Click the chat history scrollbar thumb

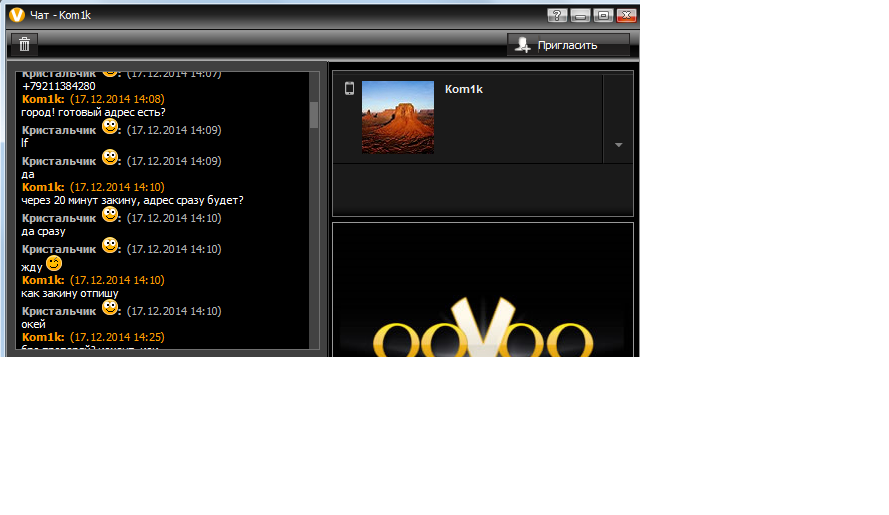pyautogui.click(x=314, y=115)
